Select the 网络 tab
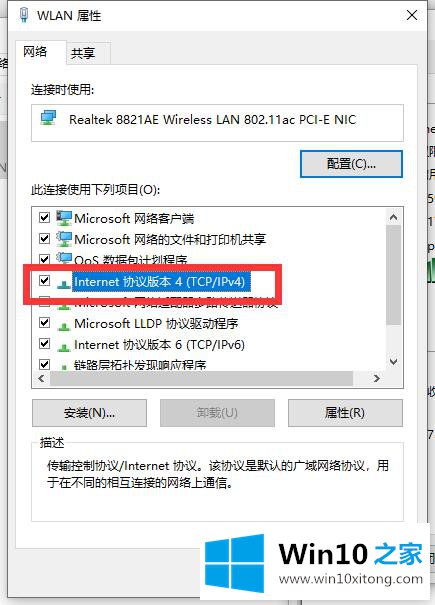This screenshot has height=605, width=435. tap(35, 52)
